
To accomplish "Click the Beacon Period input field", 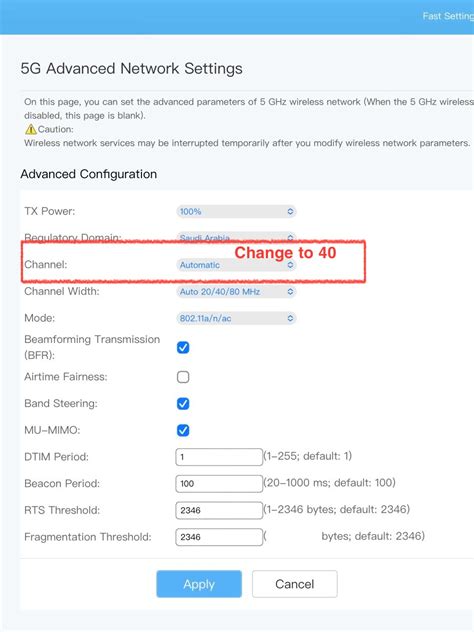I will click(219, 483).
